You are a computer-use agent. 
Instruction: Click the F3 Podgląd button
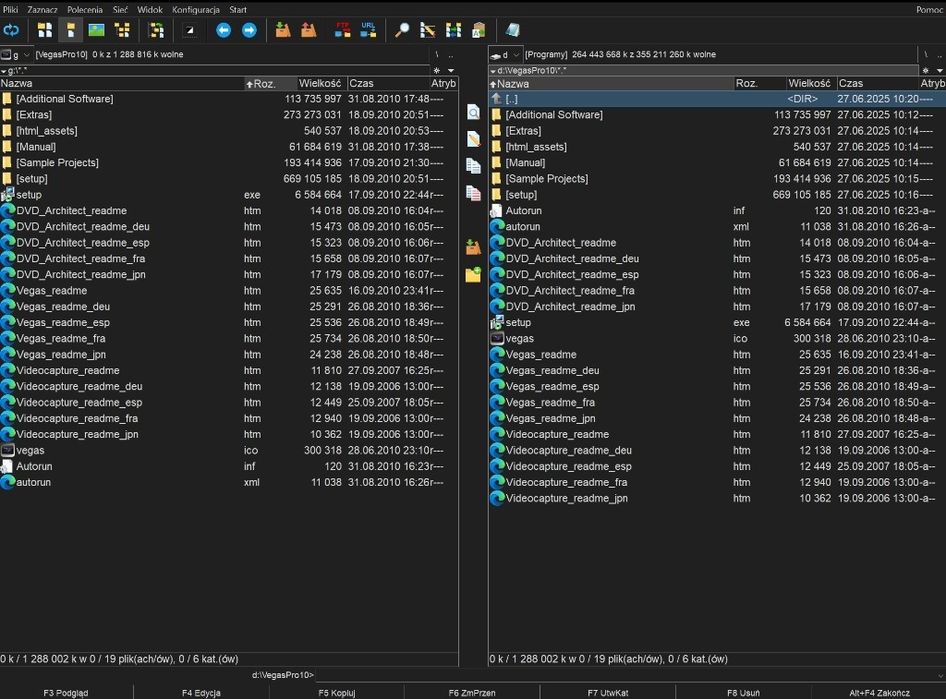point(66,693)
